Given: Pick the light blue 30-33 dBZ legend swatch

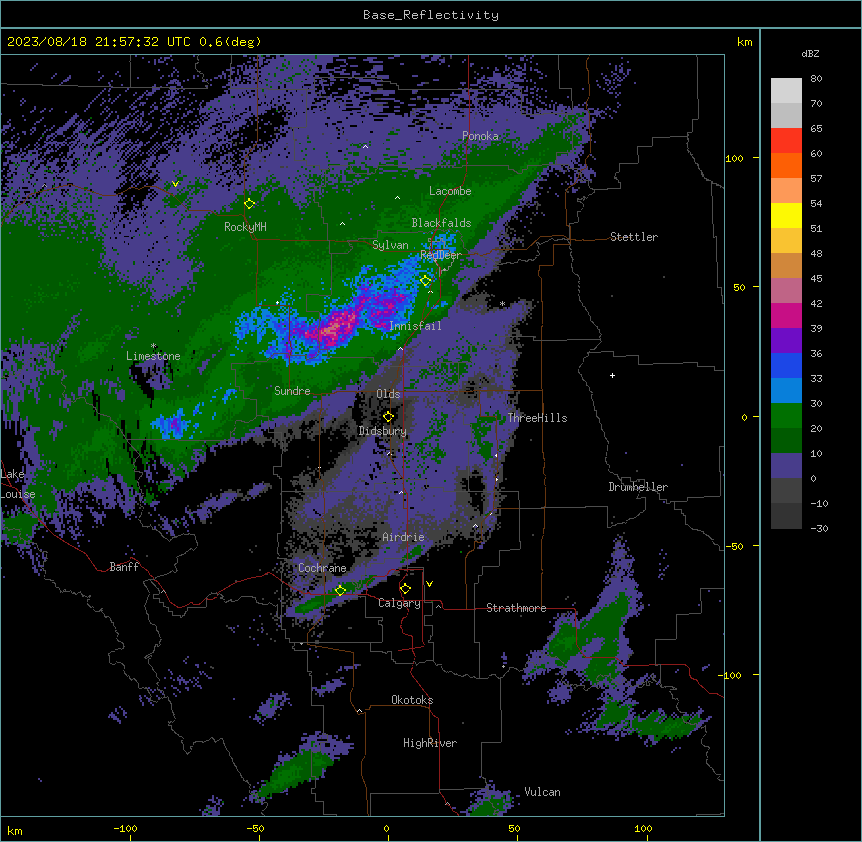Looking at the screenshot, I should coord(786,391).
